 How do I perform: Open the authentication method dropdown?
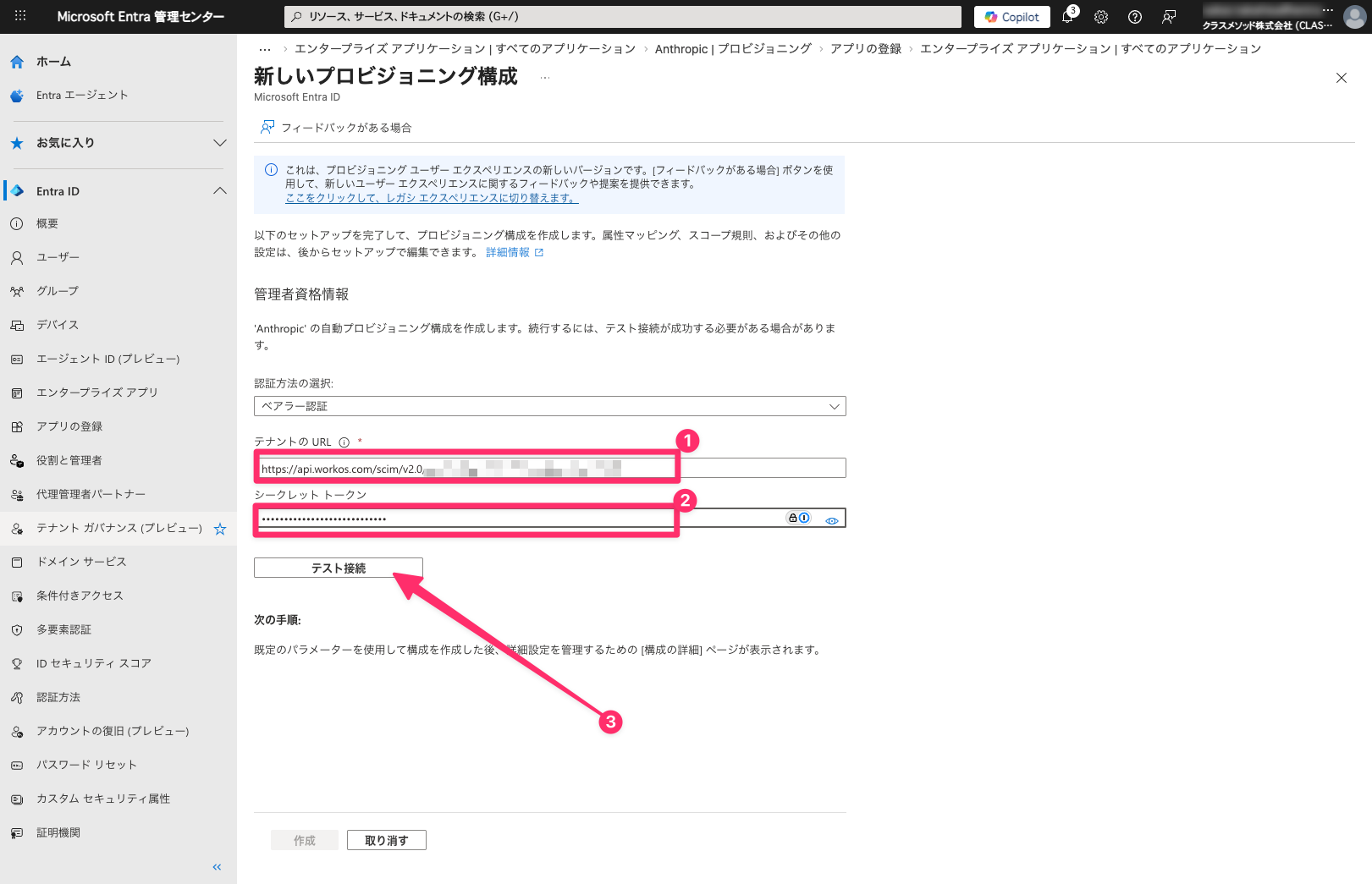[x=549, y=406]
